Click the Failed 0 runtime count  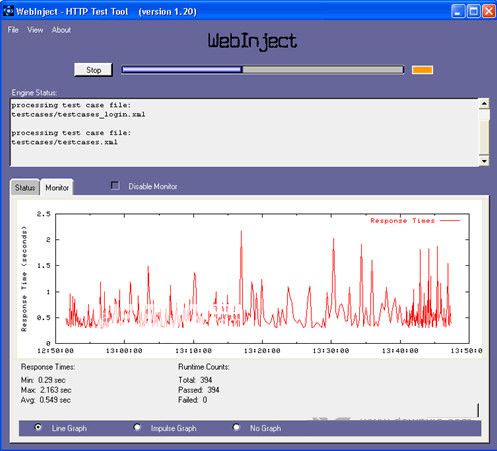tap(193, 400)
